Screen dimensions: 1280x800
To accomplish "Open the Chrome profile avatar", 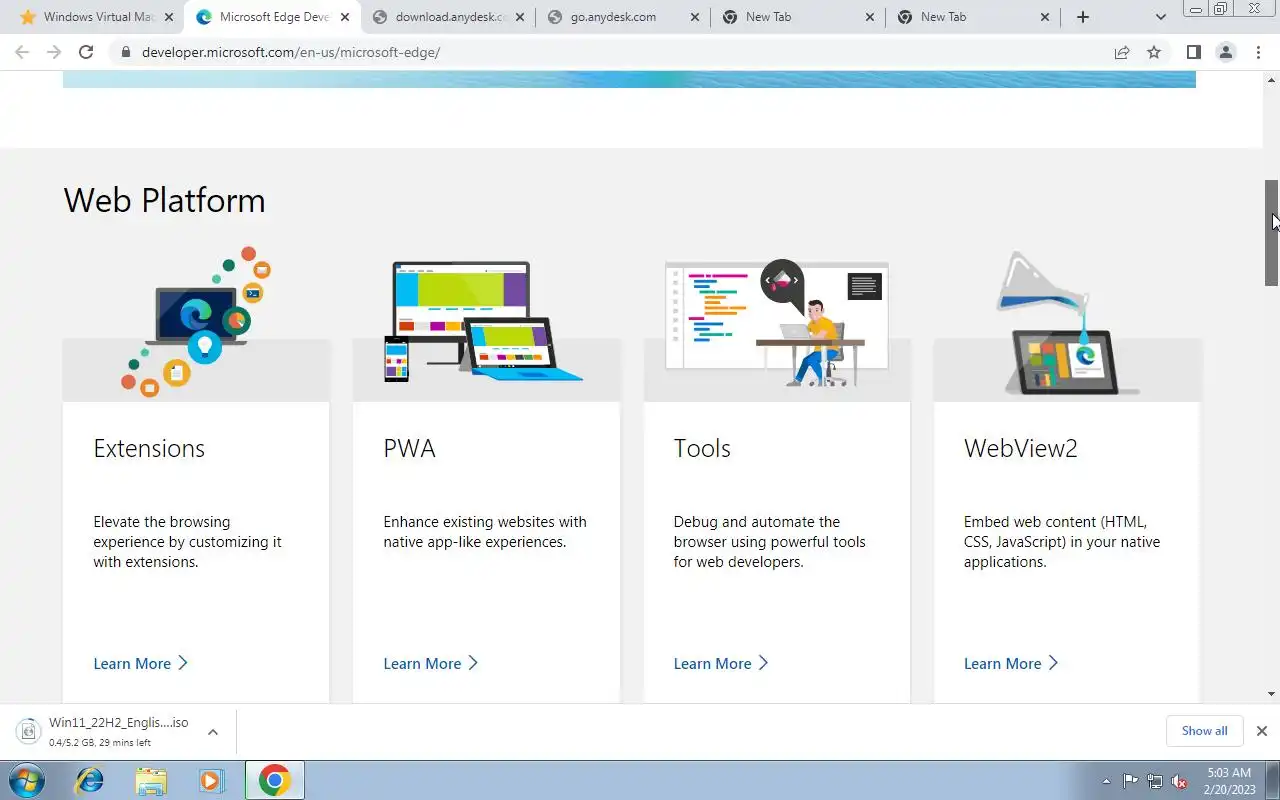I will pyautogui.click(x=1225, y=52).
